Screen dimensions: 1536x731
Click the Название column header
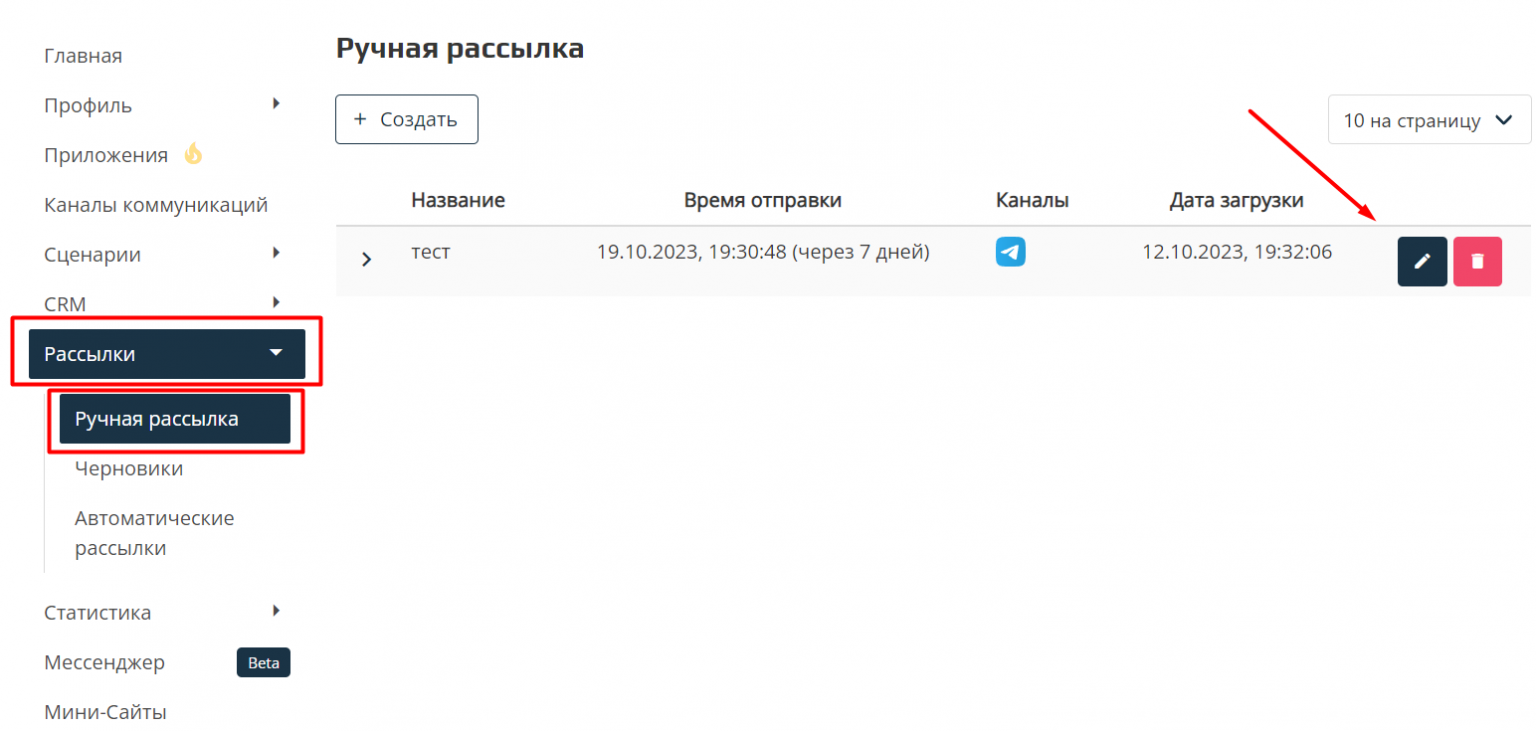458,200
